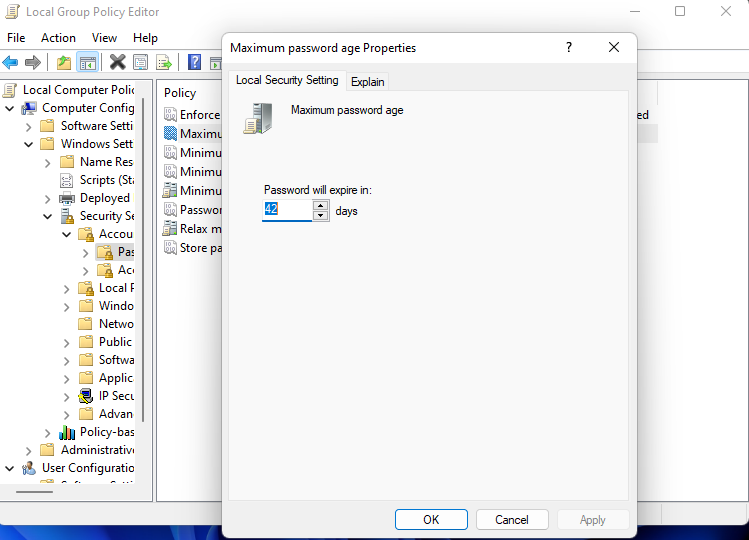Expand the Public Key Policies node
This screenshot has width=749, height=540.
(x=66, y=343)
